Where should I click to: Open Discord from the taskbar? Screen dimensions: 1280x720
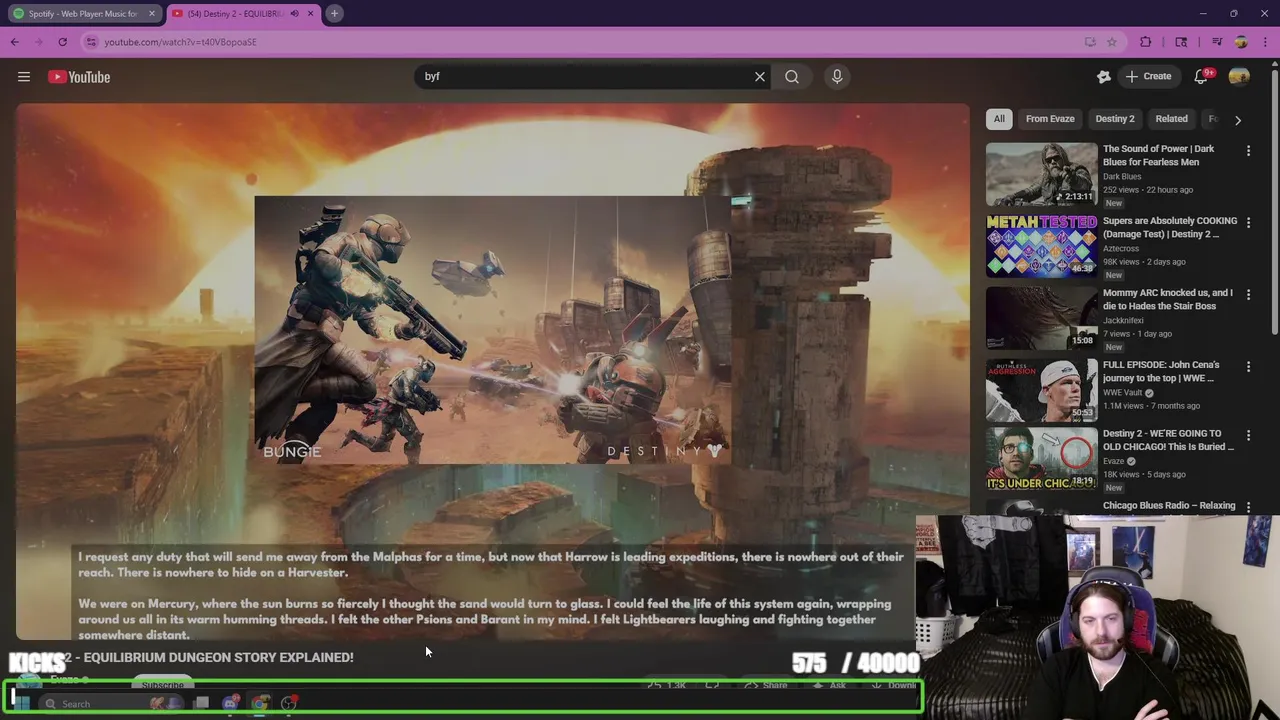pos(230,703)
